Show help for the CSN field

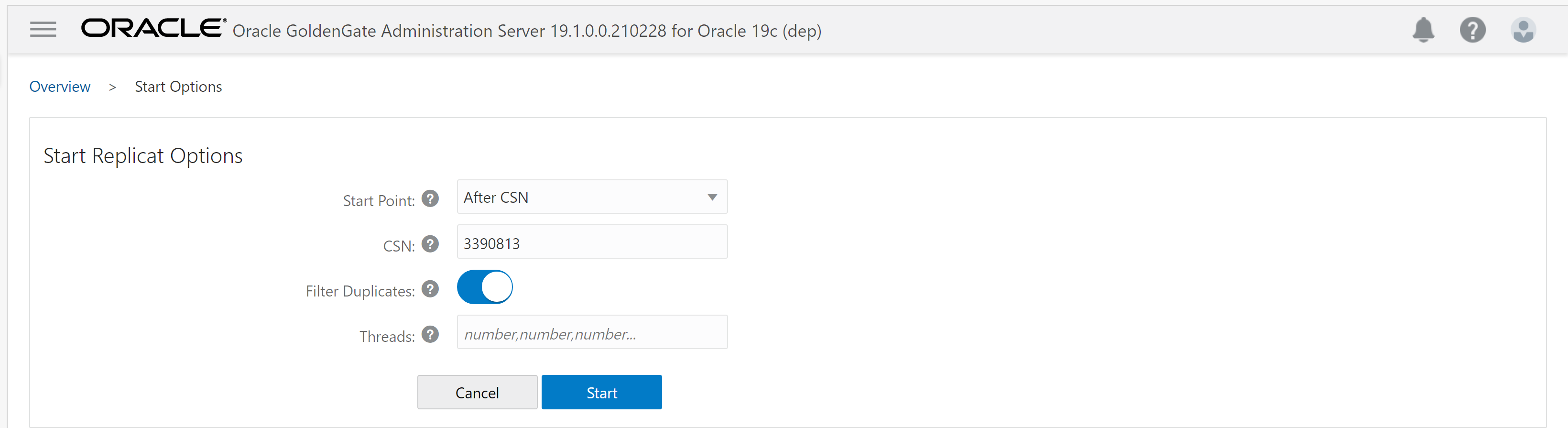tap(430, 244)
